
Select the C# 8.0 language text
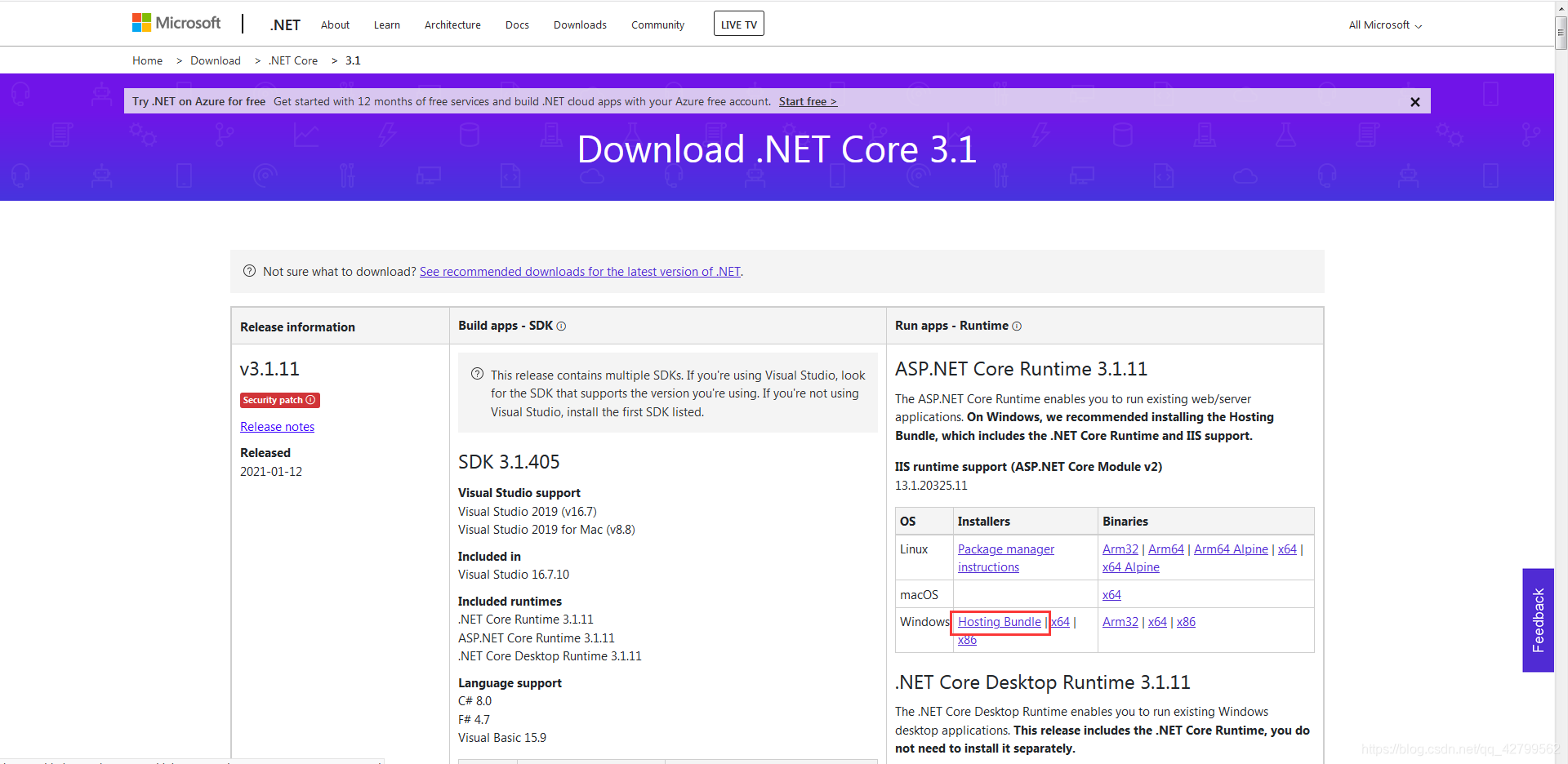click(474, 701)
